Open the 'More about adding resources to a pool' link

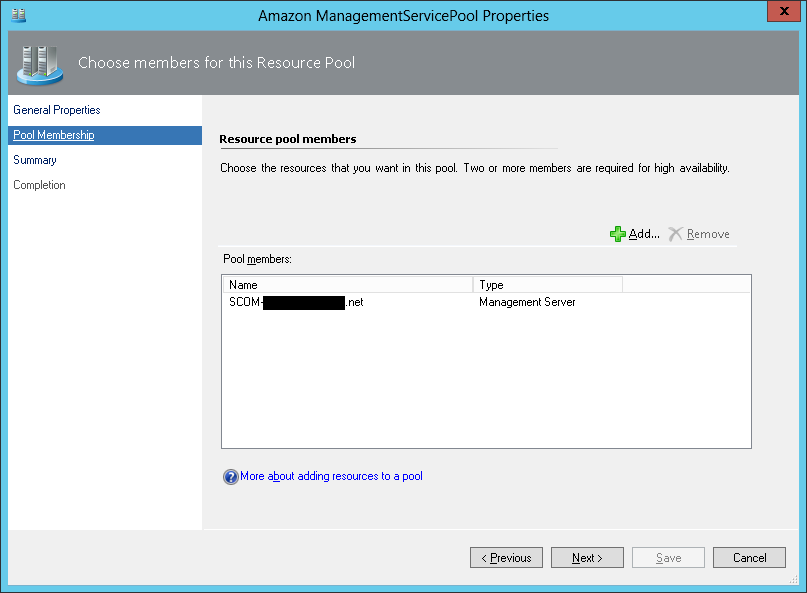(x=330, y=476)
